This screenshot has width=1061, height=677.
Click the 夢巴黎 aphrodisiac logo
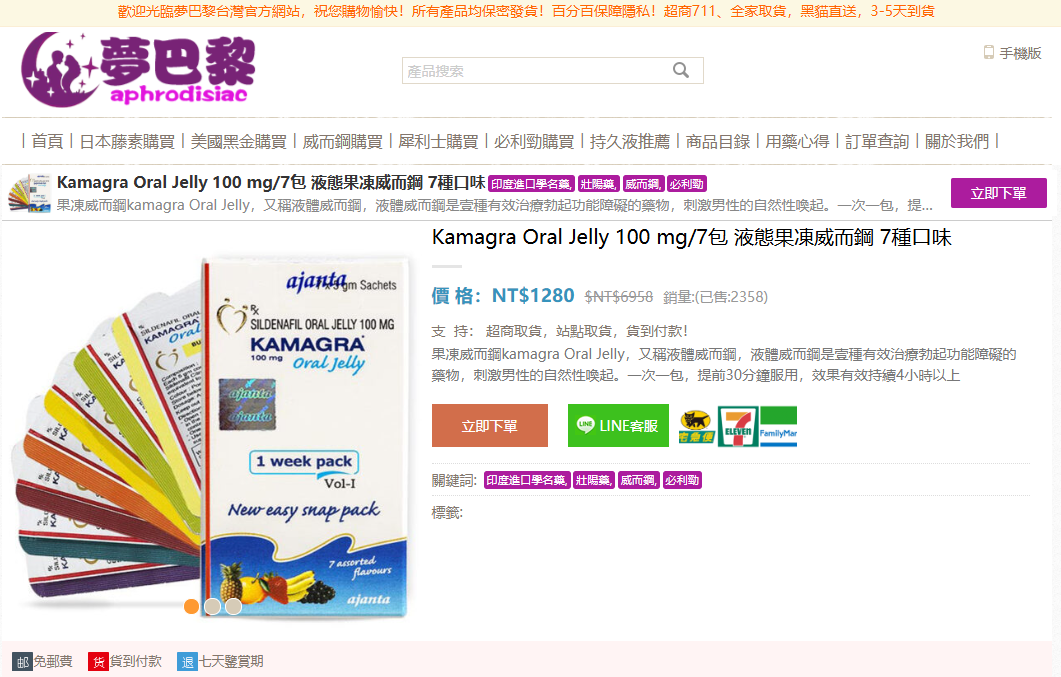point(138,70)
